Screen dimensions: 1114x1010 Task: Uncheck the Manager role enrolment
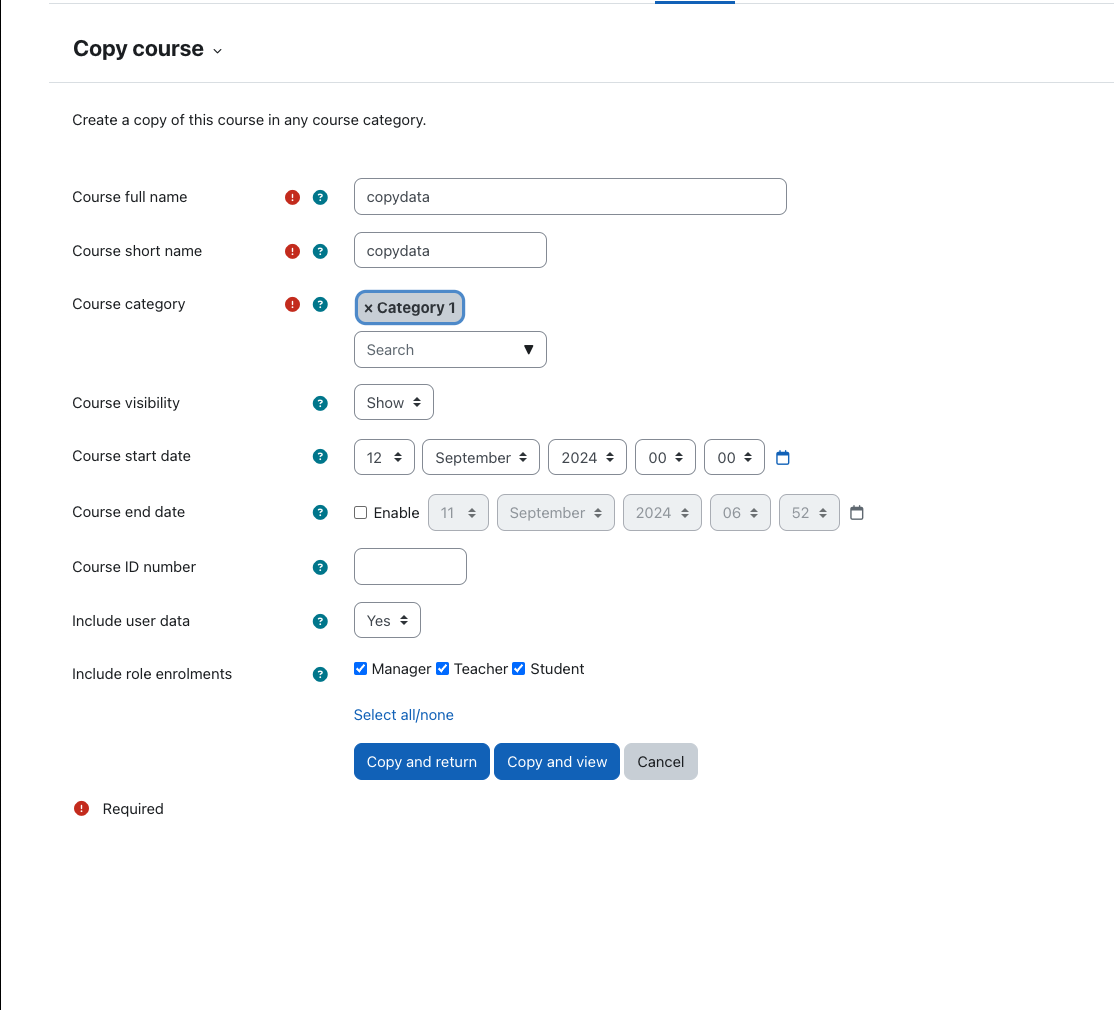(361, 669)
